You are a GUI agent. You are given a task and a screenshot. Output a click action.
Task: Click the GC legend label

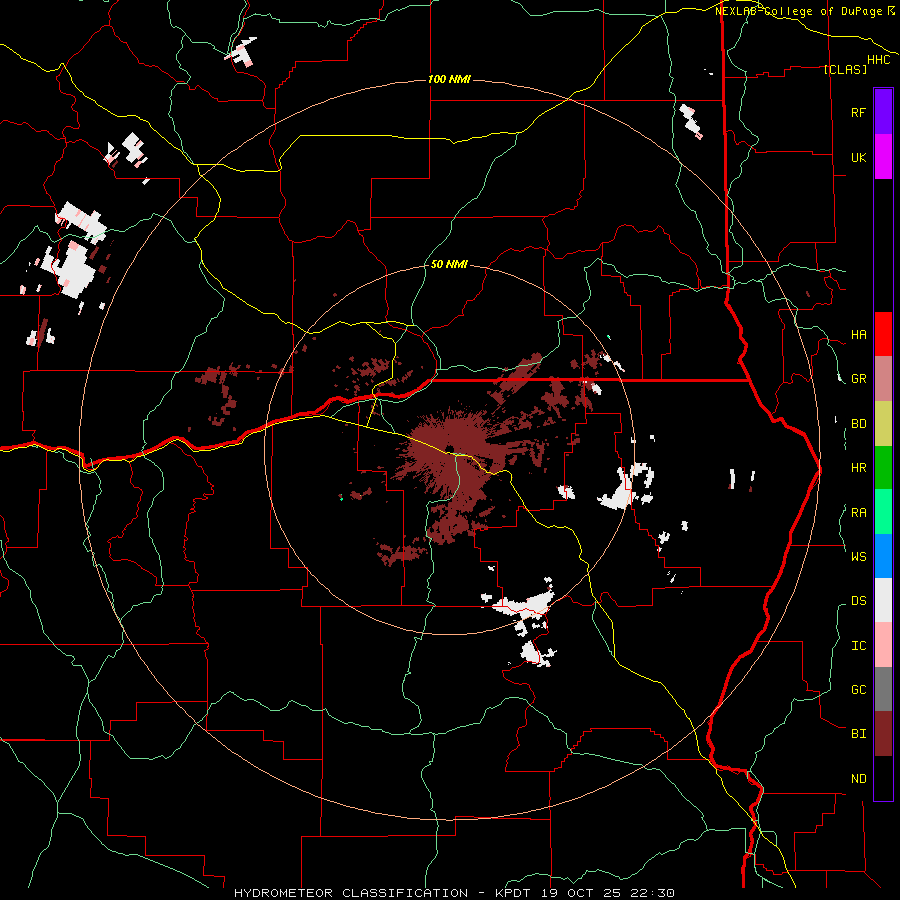[858, 690]
